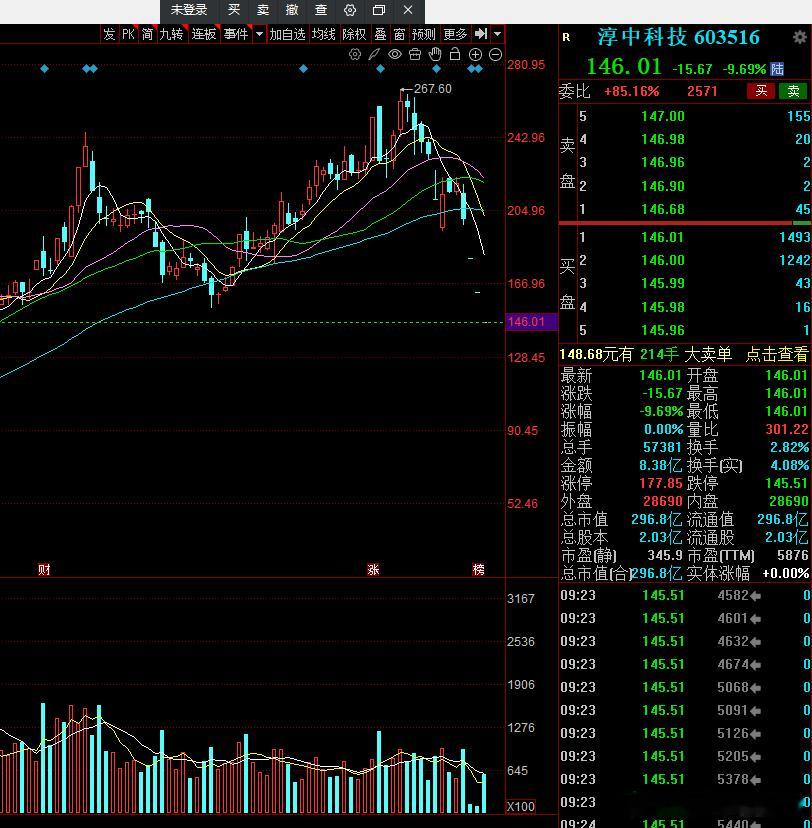Open the 更多 menu
This screenshot has height=828, width=812.
(455, 34)
